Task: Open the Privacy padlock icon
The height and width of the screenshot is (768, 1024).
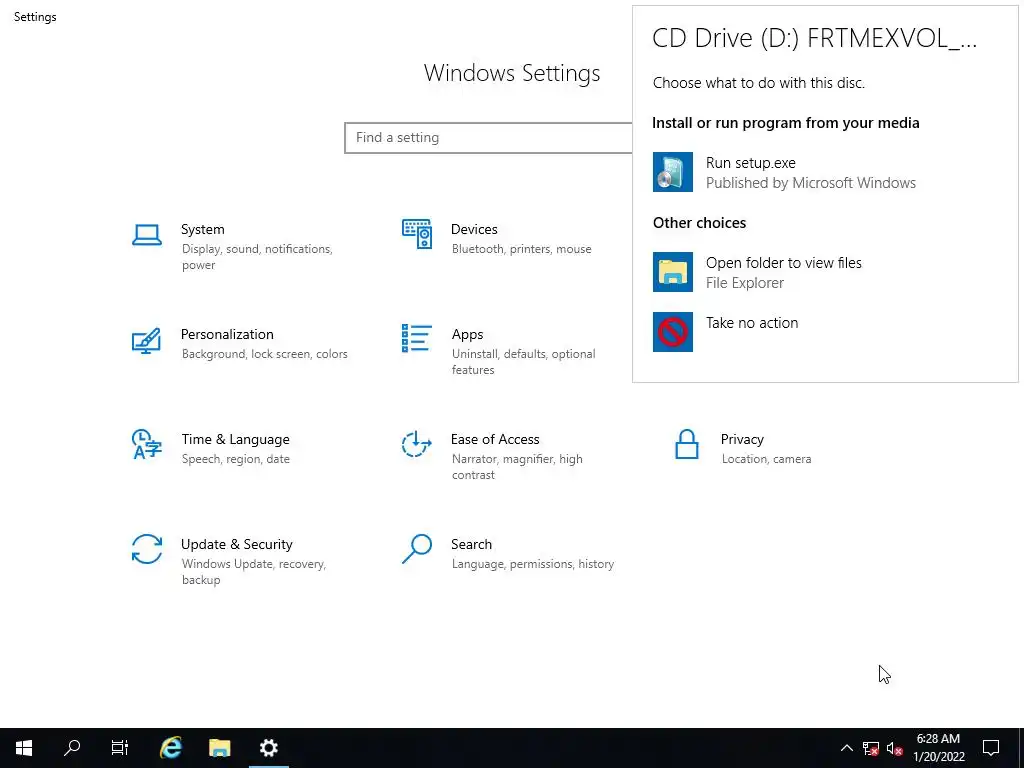Action: click(686, 444)
